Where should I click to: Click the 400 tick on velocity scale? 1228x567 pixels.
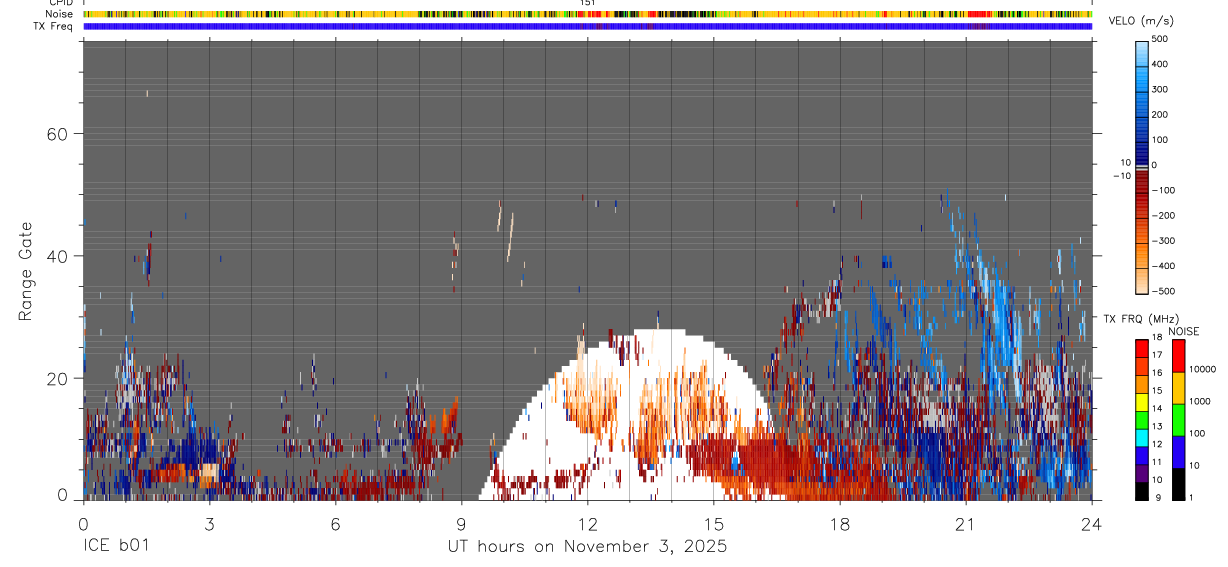click(1159, 64)
